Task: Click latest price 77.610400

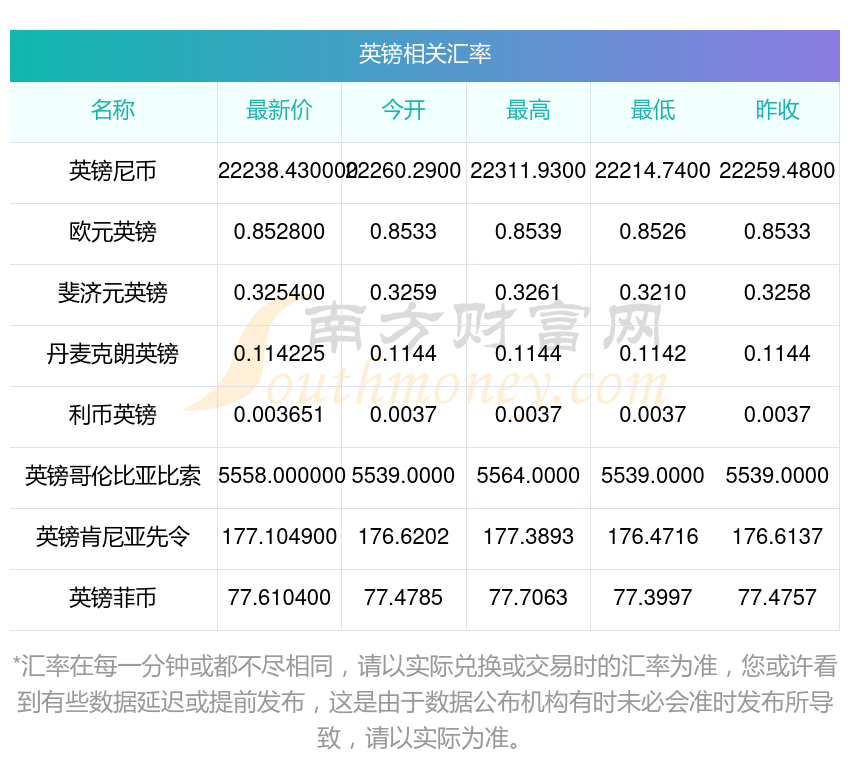Action: 279,597
